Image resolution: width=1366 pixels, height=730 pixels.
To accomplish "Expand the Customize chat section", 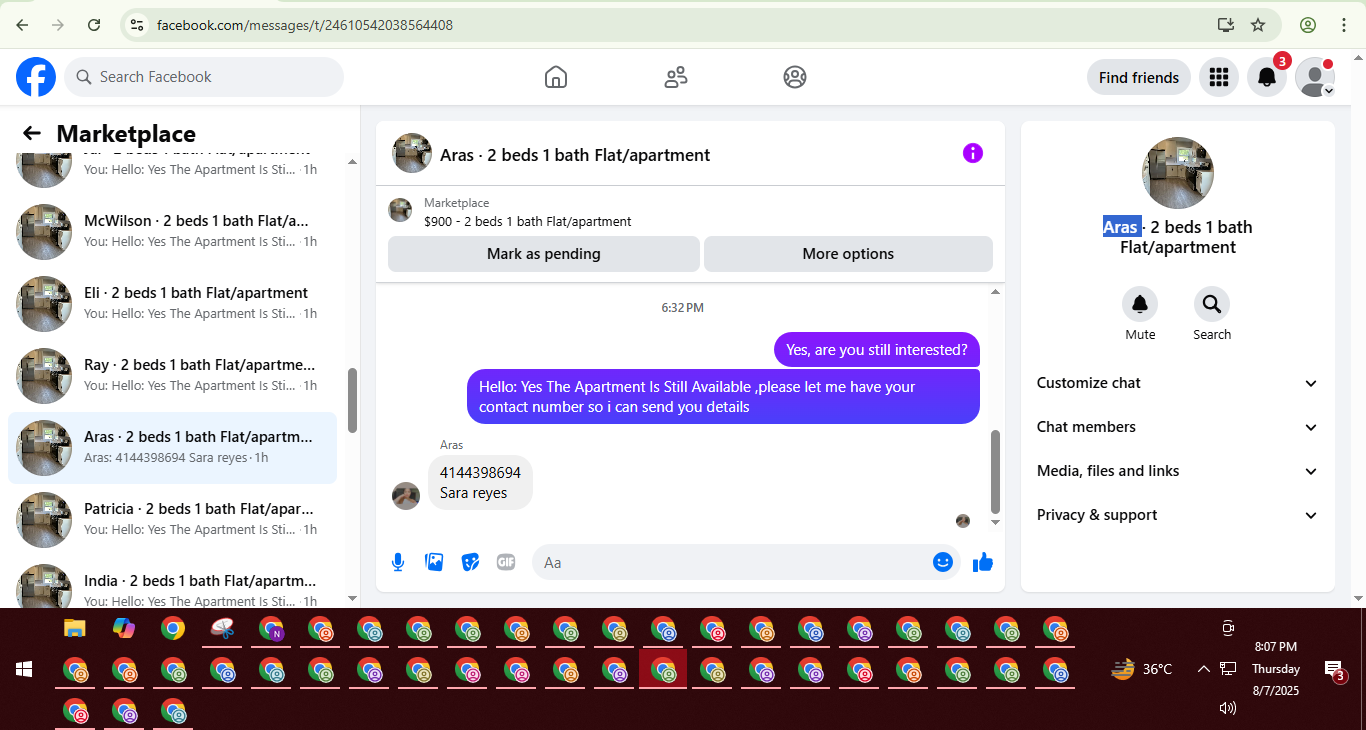I will click(1178, 383).
